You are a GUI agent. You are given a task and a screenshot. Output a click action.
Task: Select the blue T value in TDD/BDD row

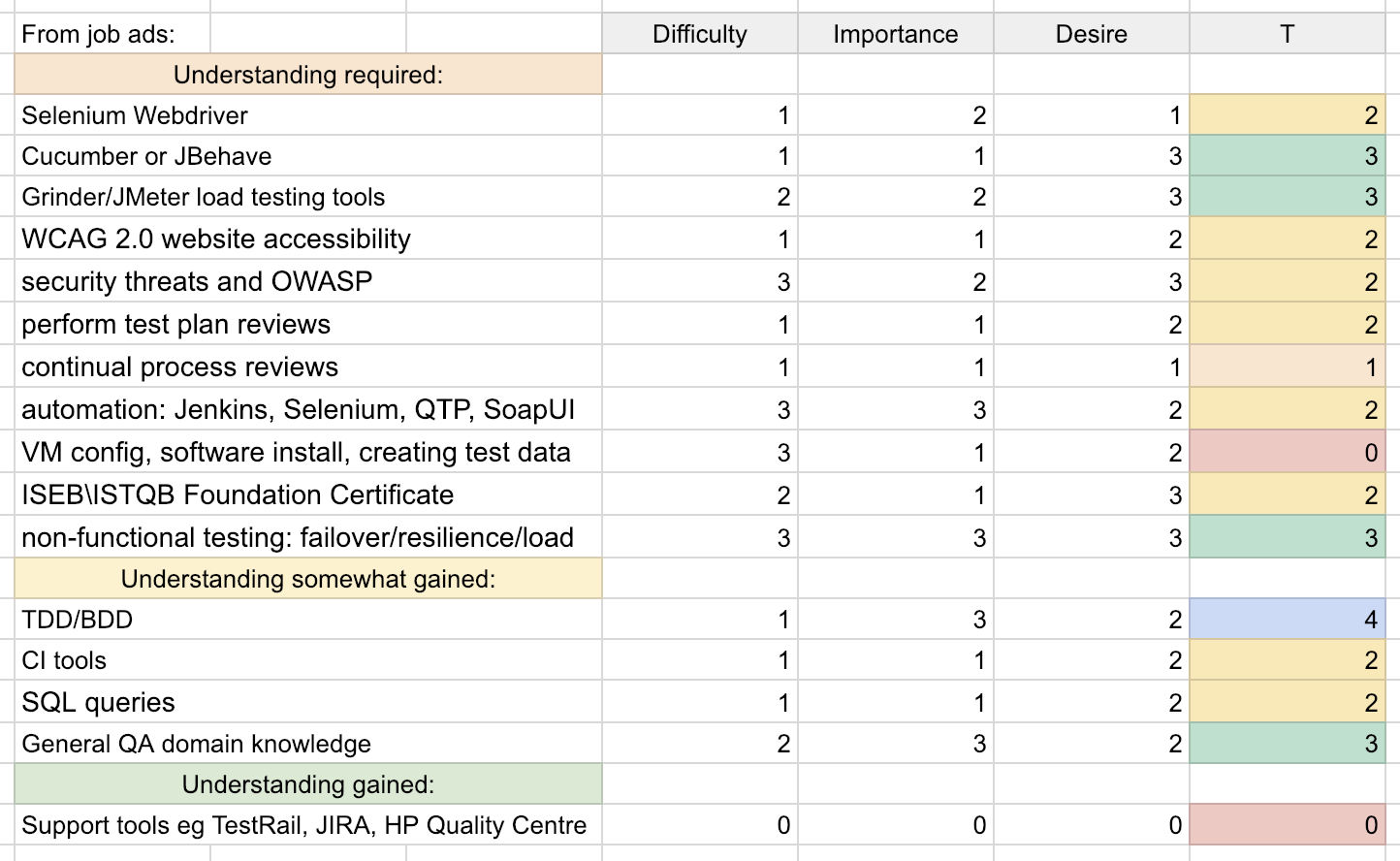[1287, 620]
